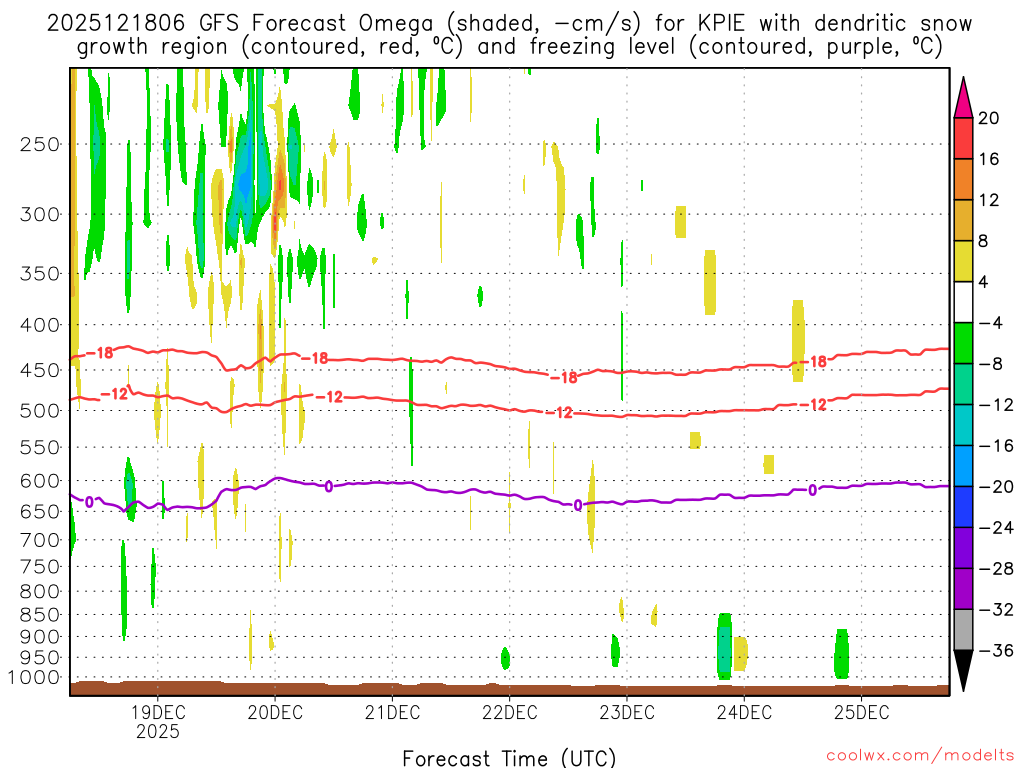Viewport: 1024px width, 768px height.
Task: Click the 250 pressure level label
Action: [x=40, y=144]
